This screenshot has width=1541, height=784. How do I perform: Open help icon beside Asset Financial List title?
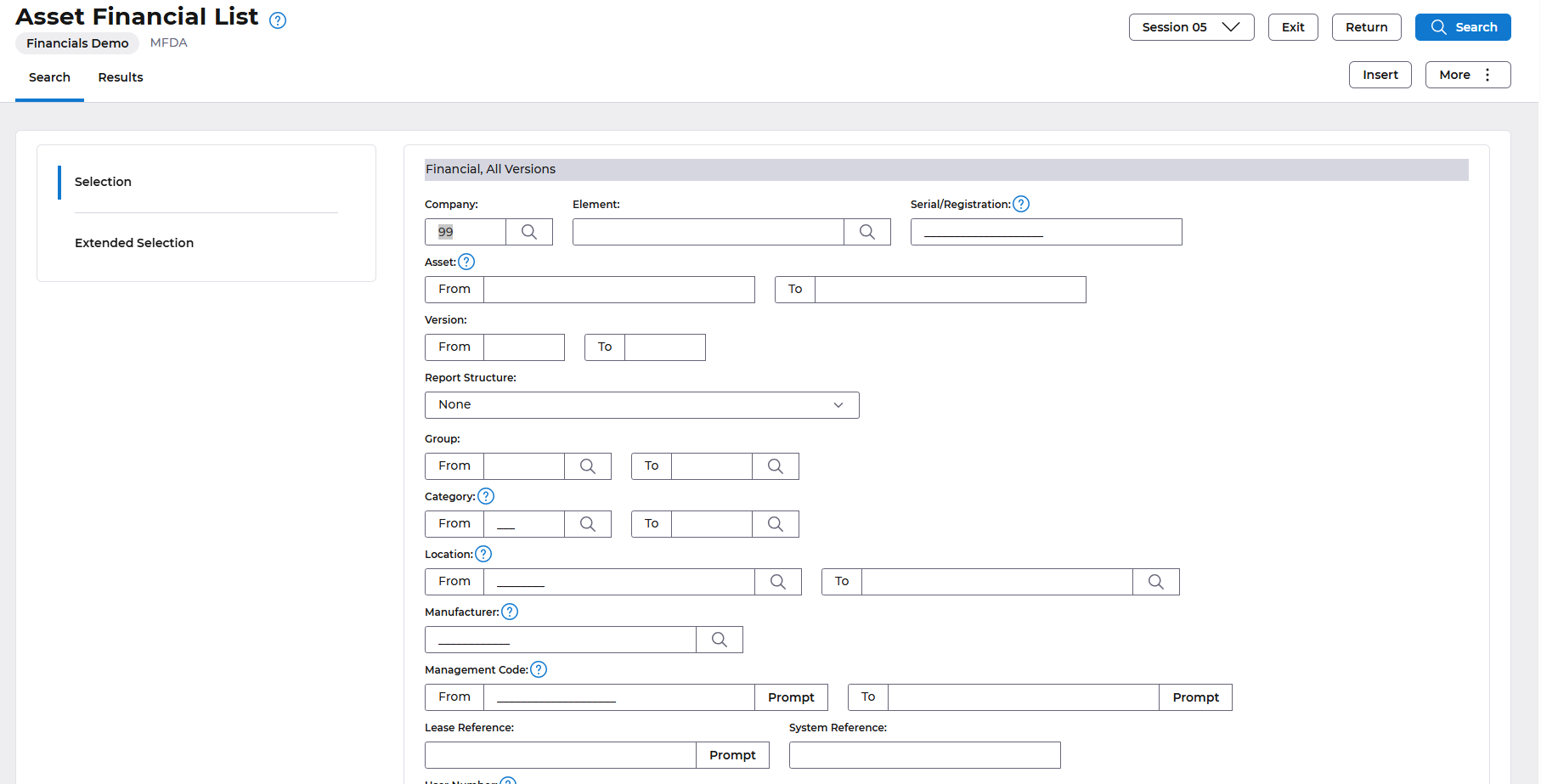coord(278,20)
